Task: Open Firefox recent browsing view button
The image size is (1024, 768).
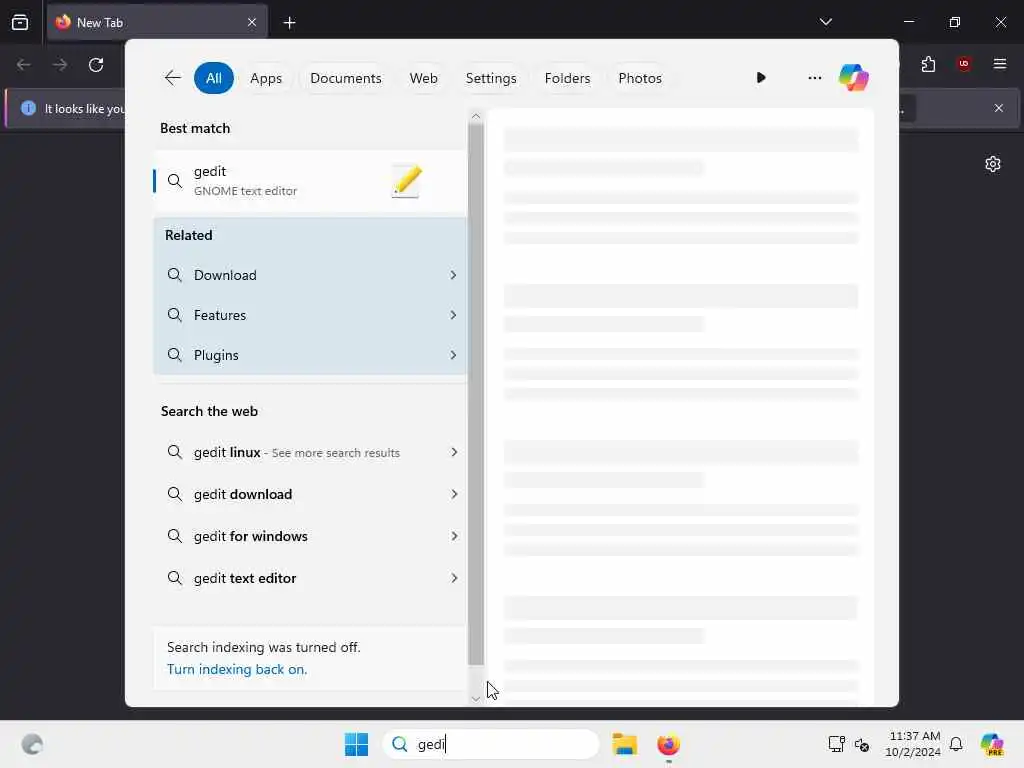Action: (x=20, y=22)
